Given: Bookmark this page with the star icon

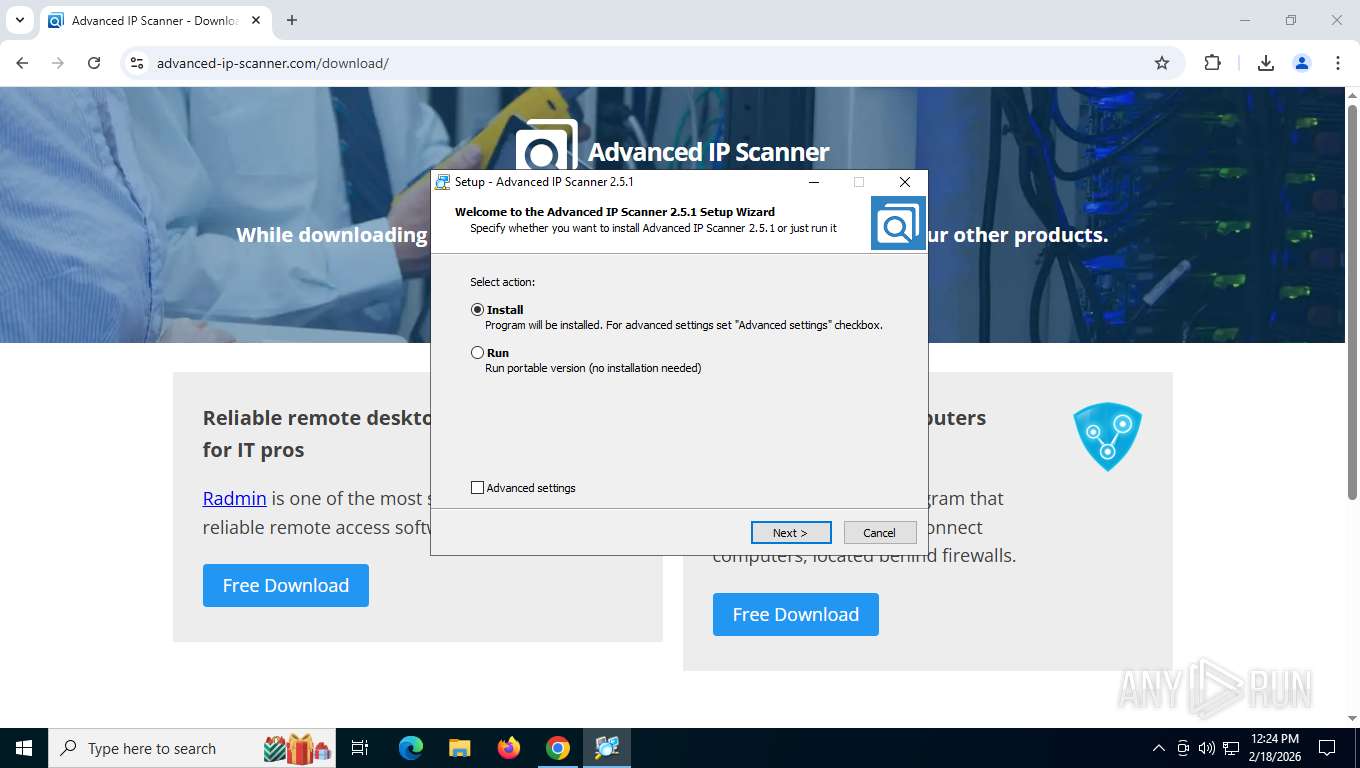Looking at the screenshot, I should coord(1162,63).
